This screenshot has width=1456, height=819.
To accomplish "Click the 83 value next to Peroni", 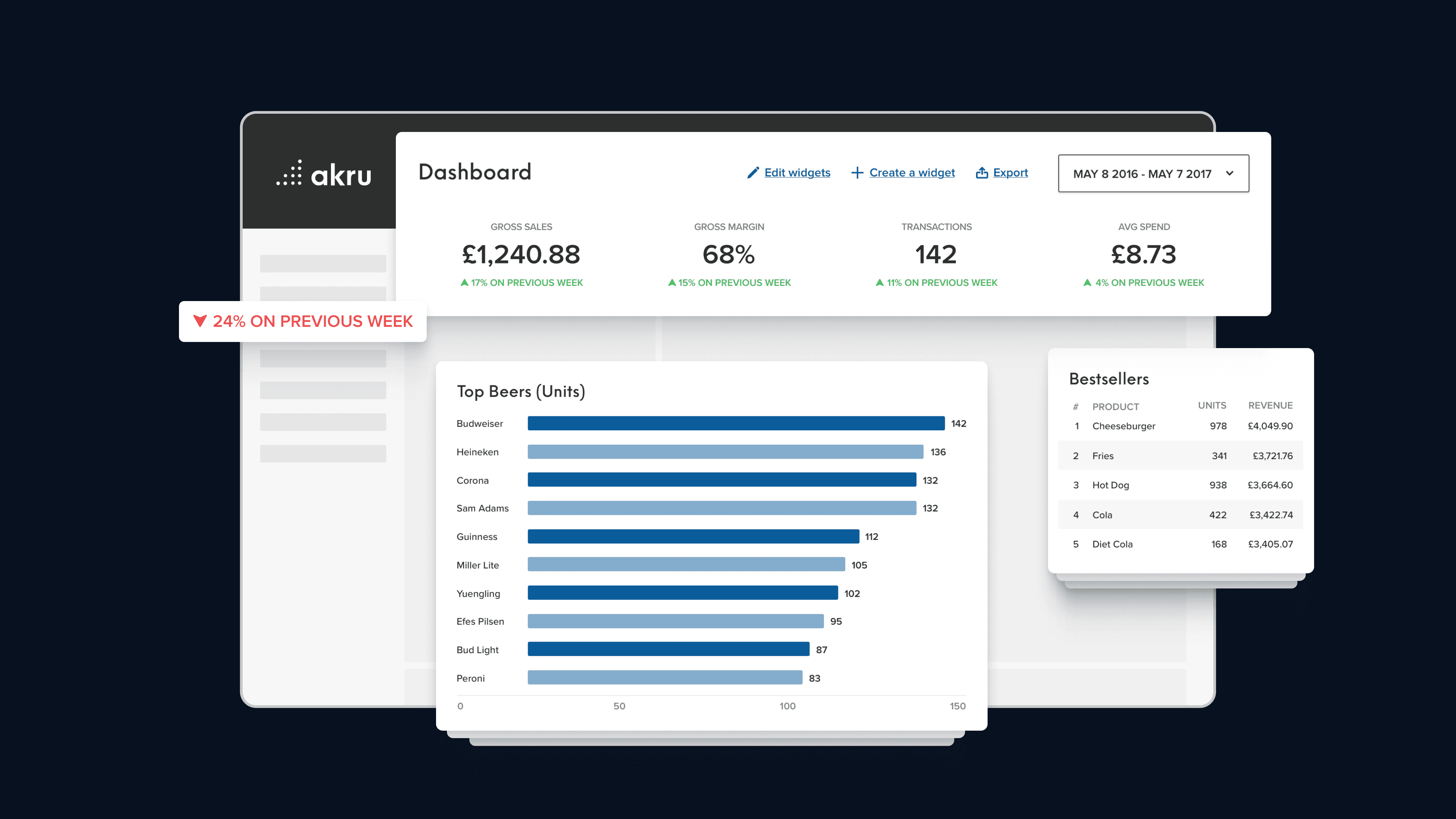I will 814,678.
